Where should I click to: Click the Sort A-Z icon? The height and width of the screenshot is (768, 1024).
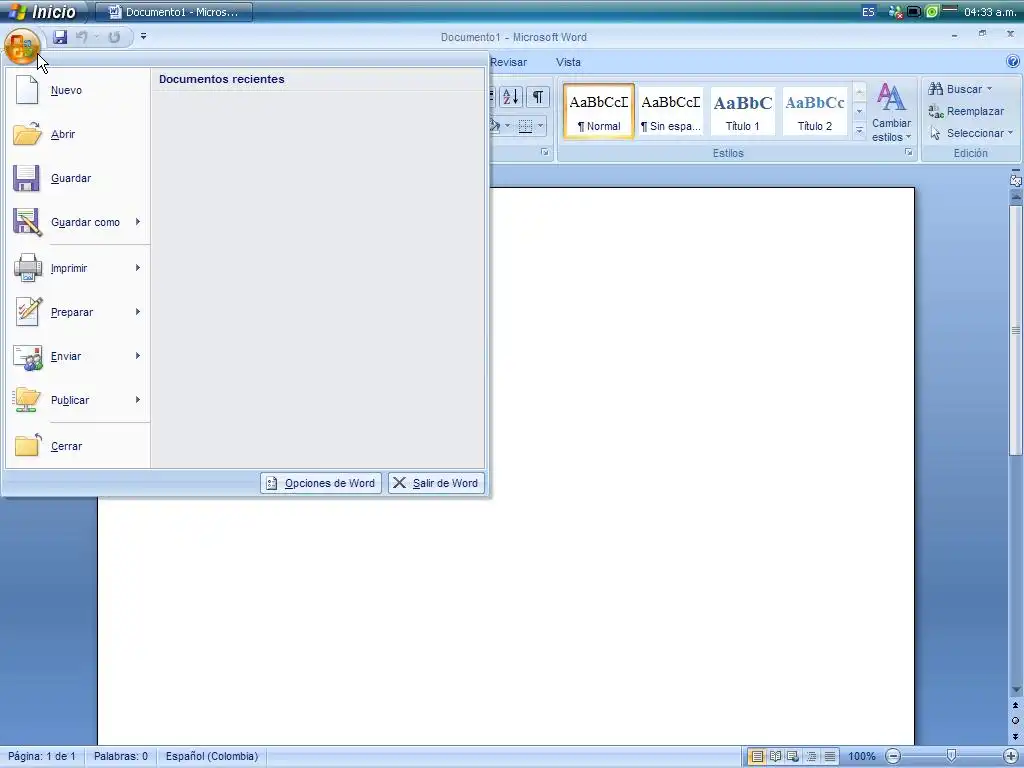click(511, 97)
